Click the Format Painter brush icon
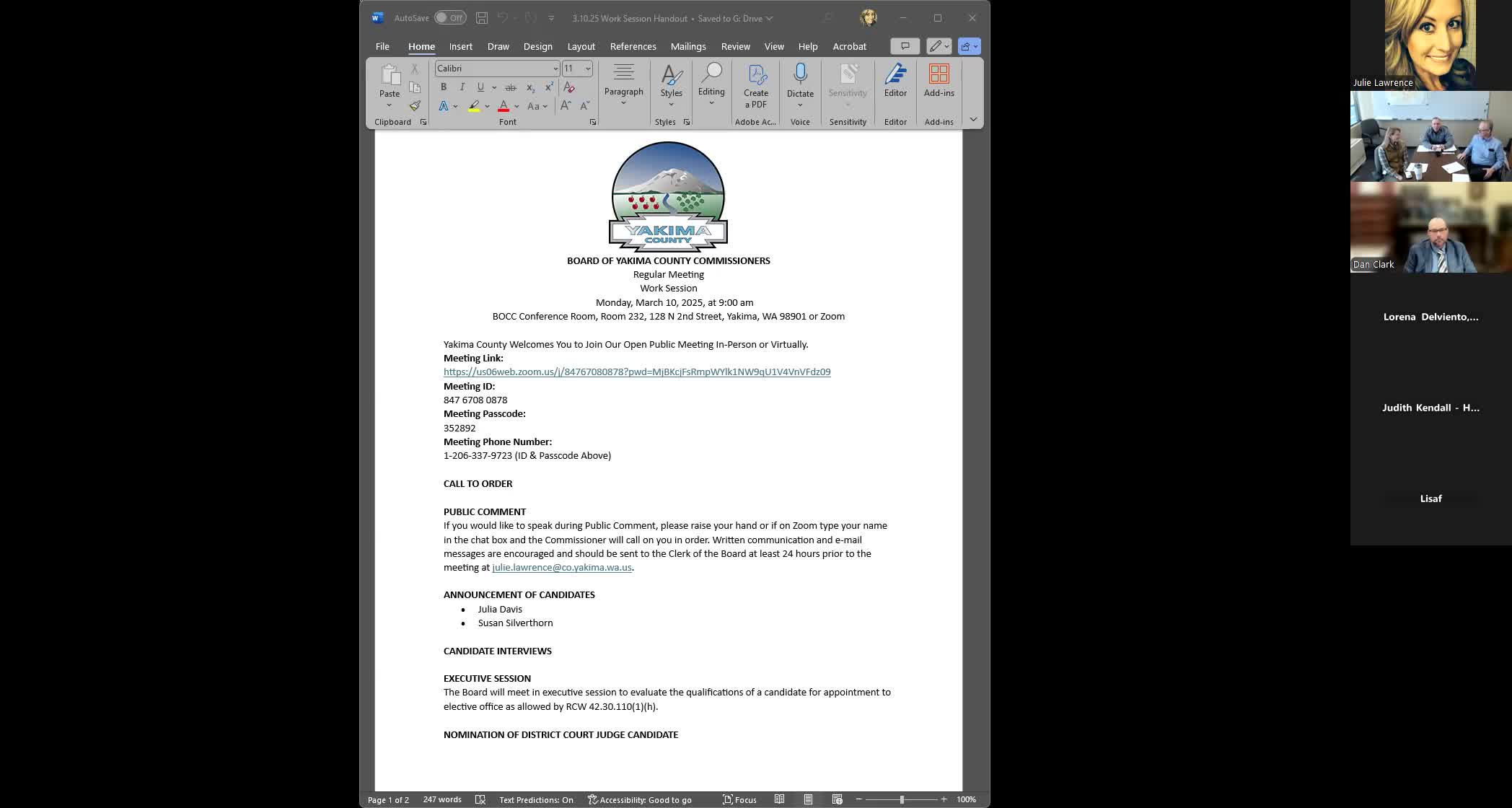Viewport: 1512px width, 808px height. [x=415, y=106]
